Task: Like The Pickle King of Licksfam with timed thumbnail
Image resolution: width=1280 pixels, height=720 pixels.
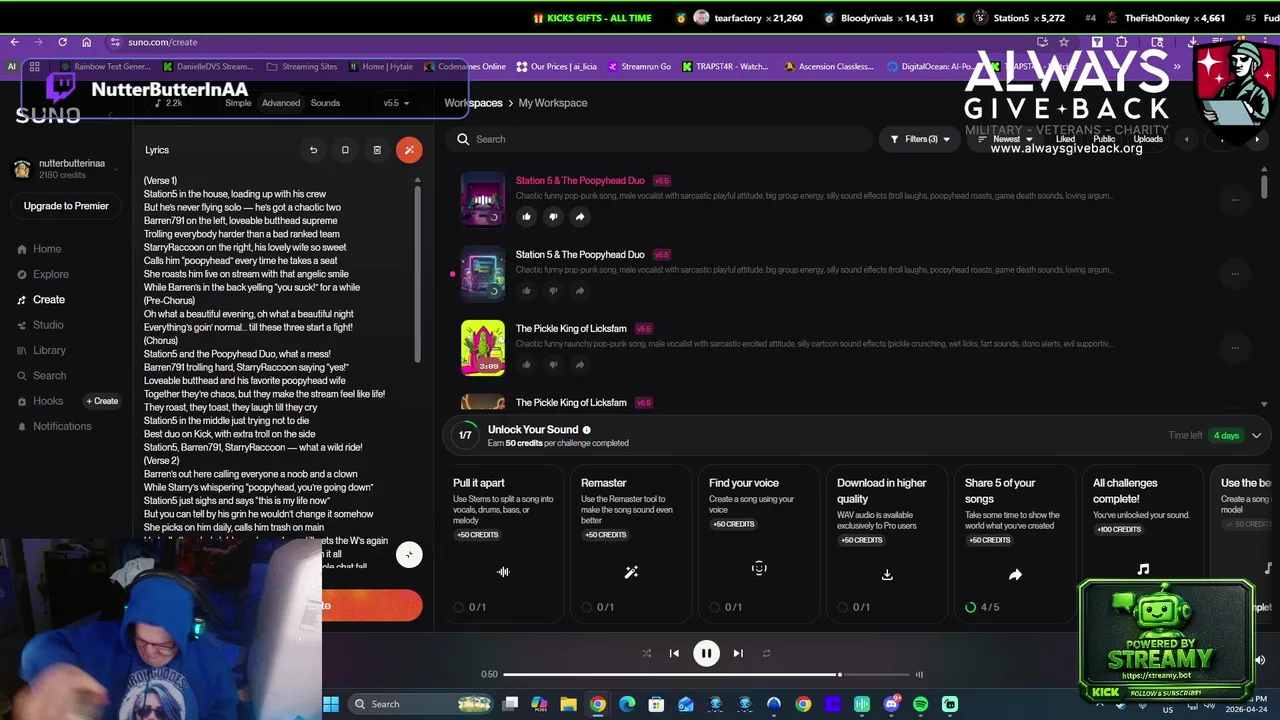Action: tap(527, 364)
